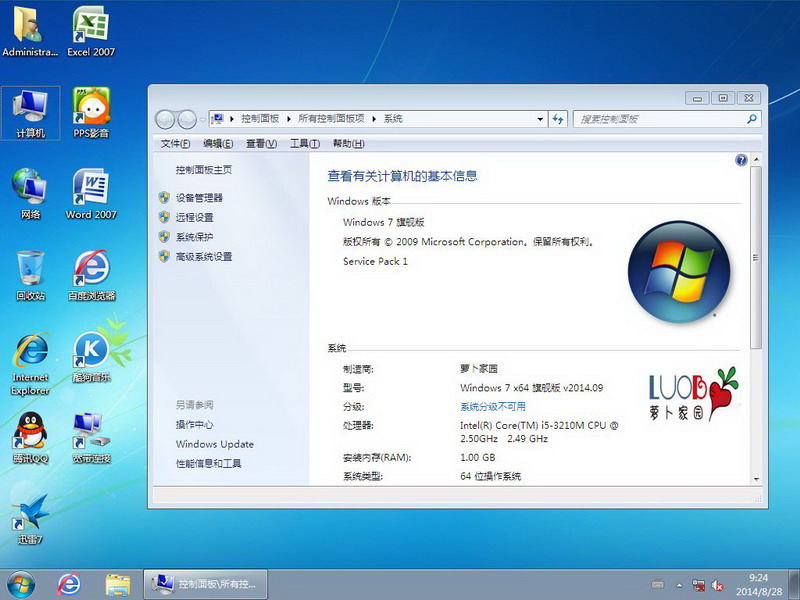Image resolution: width=800 pixels, height=600 pixels.
Task: Click the 萝卜家园 LUOB manufacturer logo
Action: [x=694, y=393]
